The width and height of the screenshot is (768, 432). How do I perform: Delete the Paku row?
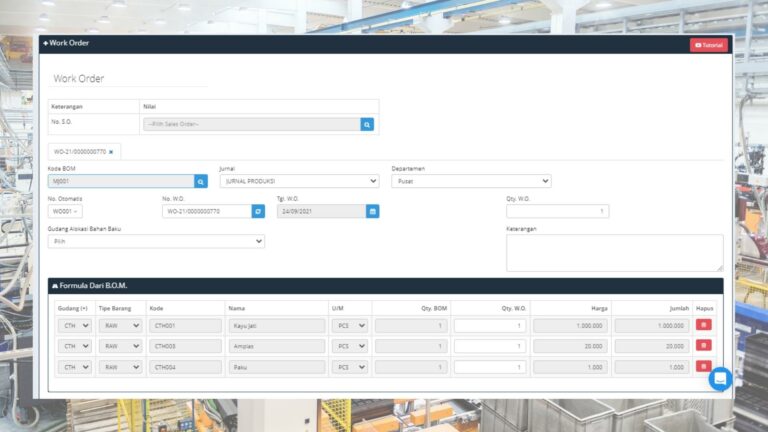703,366
